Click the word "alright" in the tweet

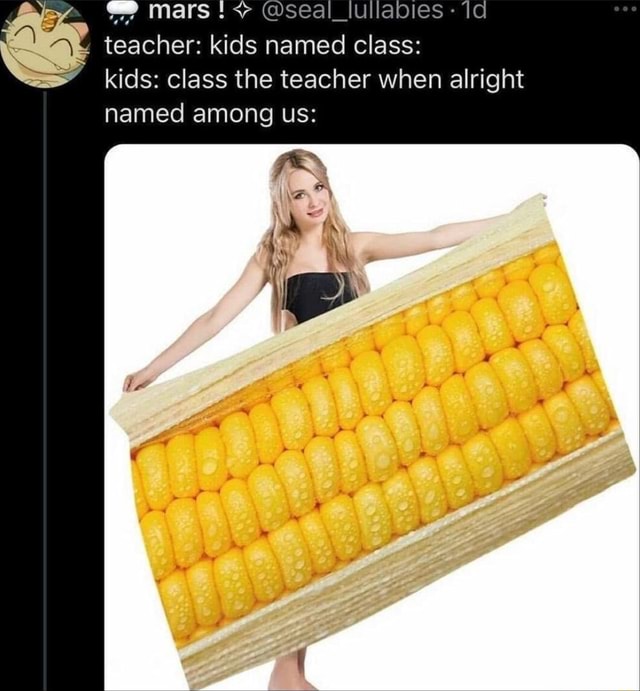487,80
